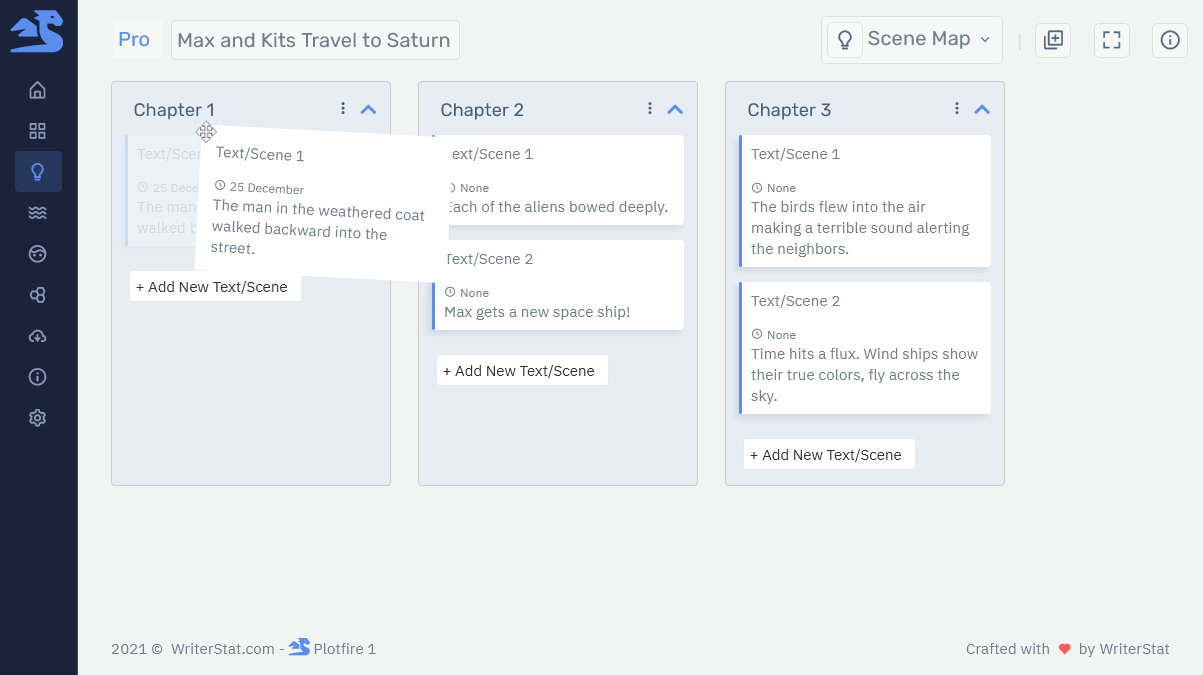Collapse Chapter 1 with its chevron
This screenshot has width=1203, height=675.
(368, 108)
